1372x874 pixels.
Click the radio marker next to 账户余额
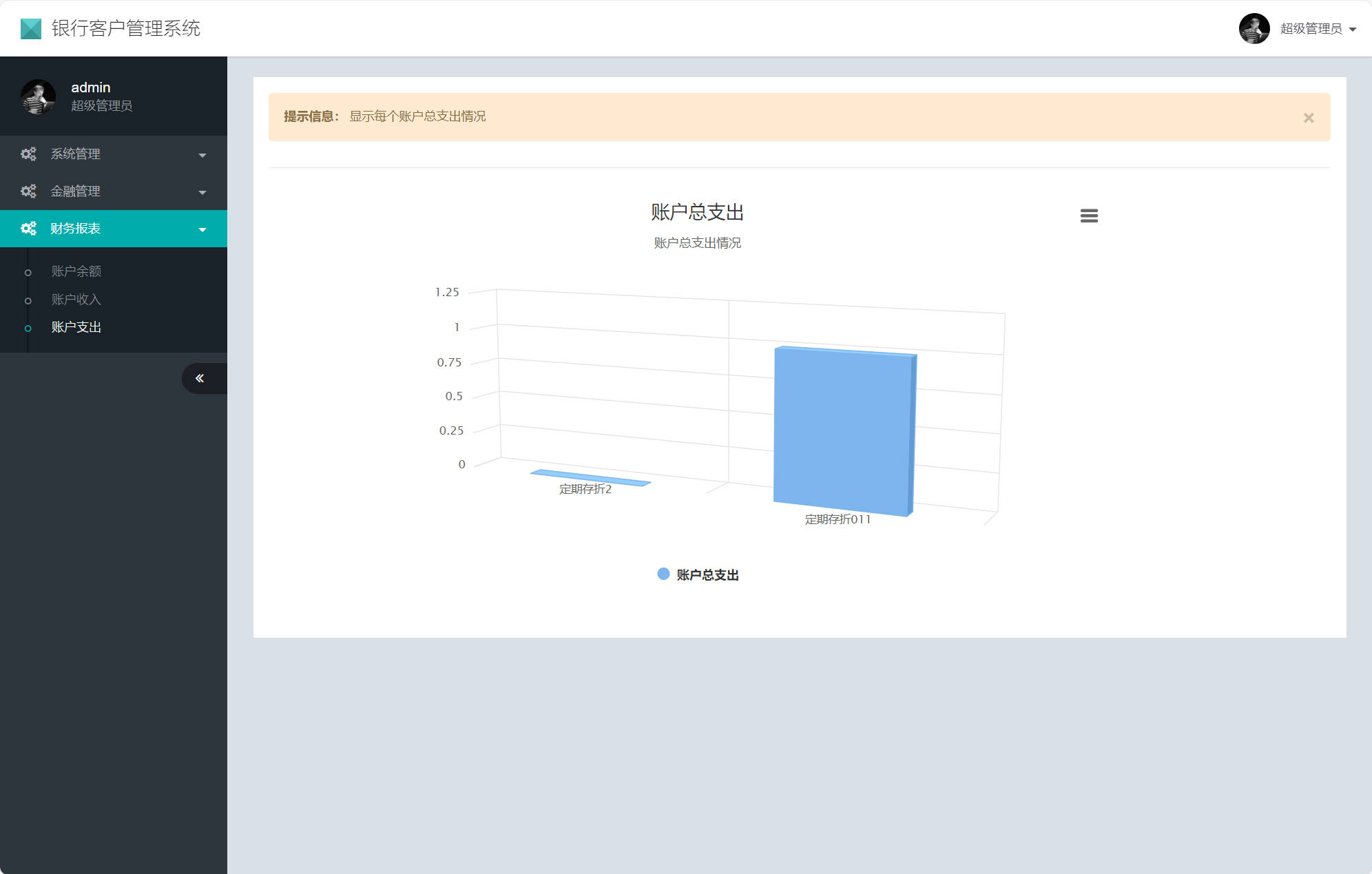point(28,271)
